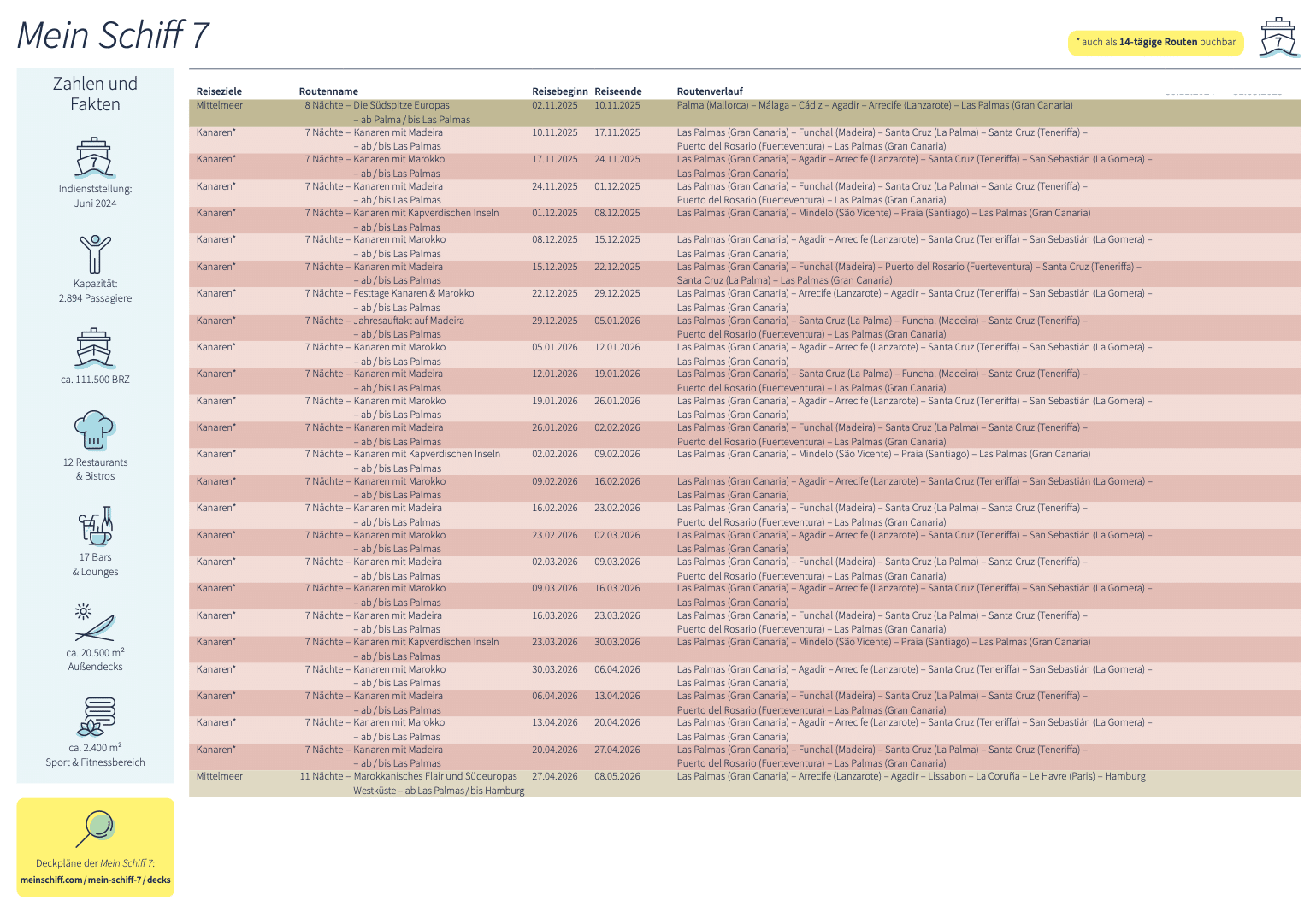This screenshot has height=912, width=1316.
Task: Click the Kanaren* cell in row starting 16.03.2026
Action: coord(216,615)
